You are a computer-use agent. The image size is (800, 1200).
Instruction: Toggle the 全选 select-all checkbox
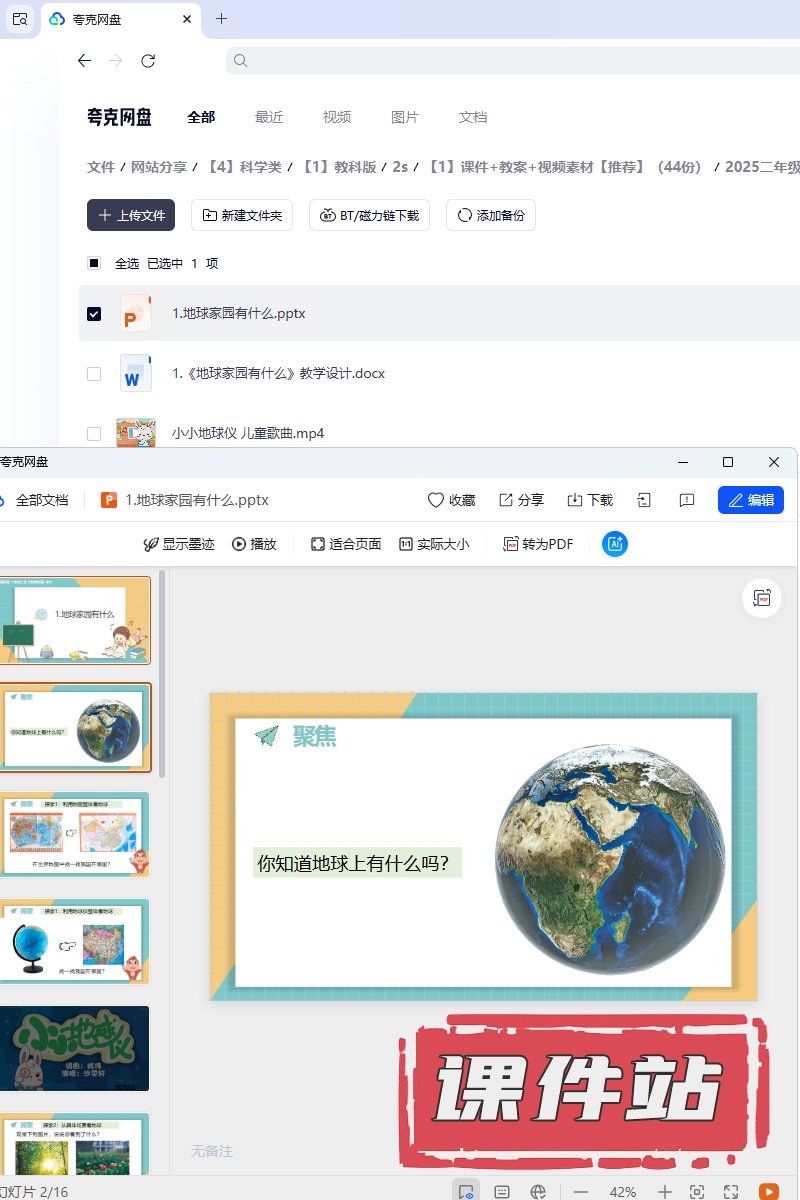[94, 263]
